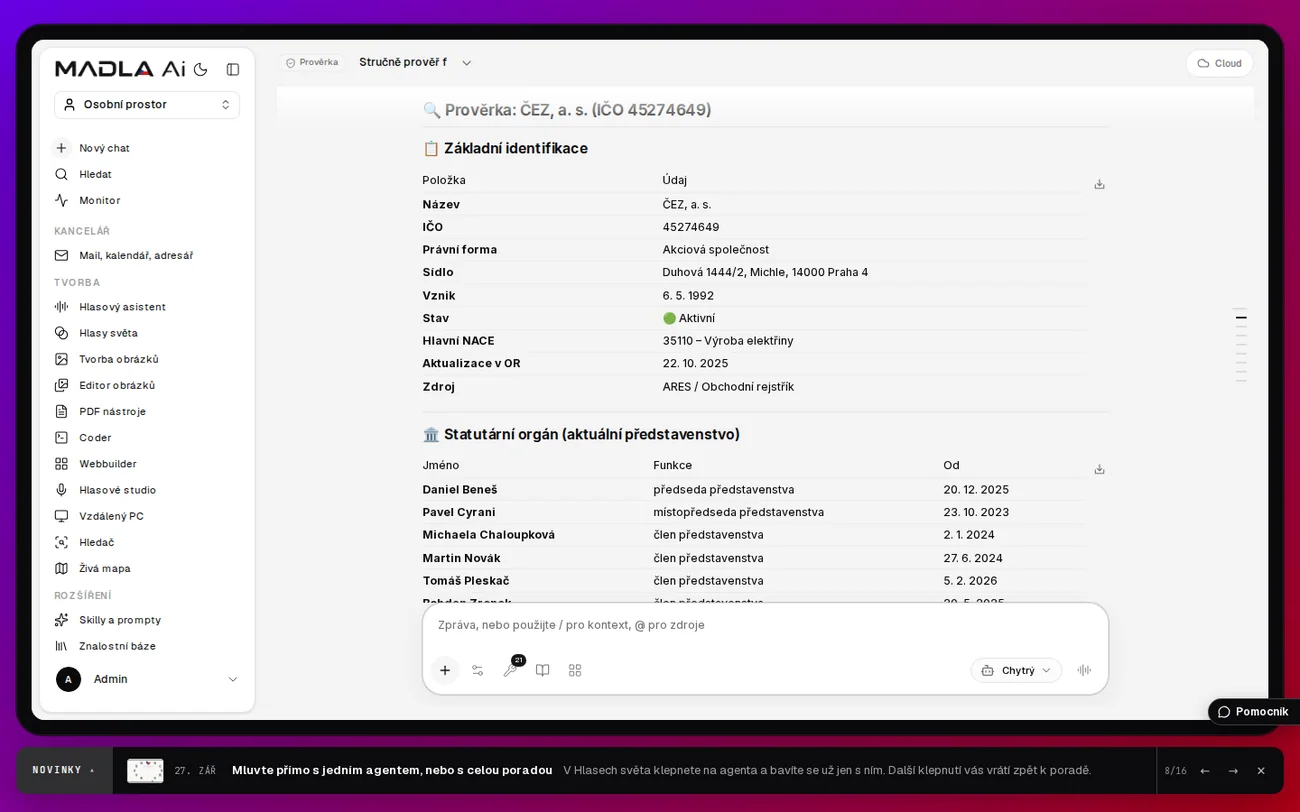Viewport: 1300px width, 812px height.
Task: Open the Stručně prověř chat title dropdown
Action: coord(414,62)
